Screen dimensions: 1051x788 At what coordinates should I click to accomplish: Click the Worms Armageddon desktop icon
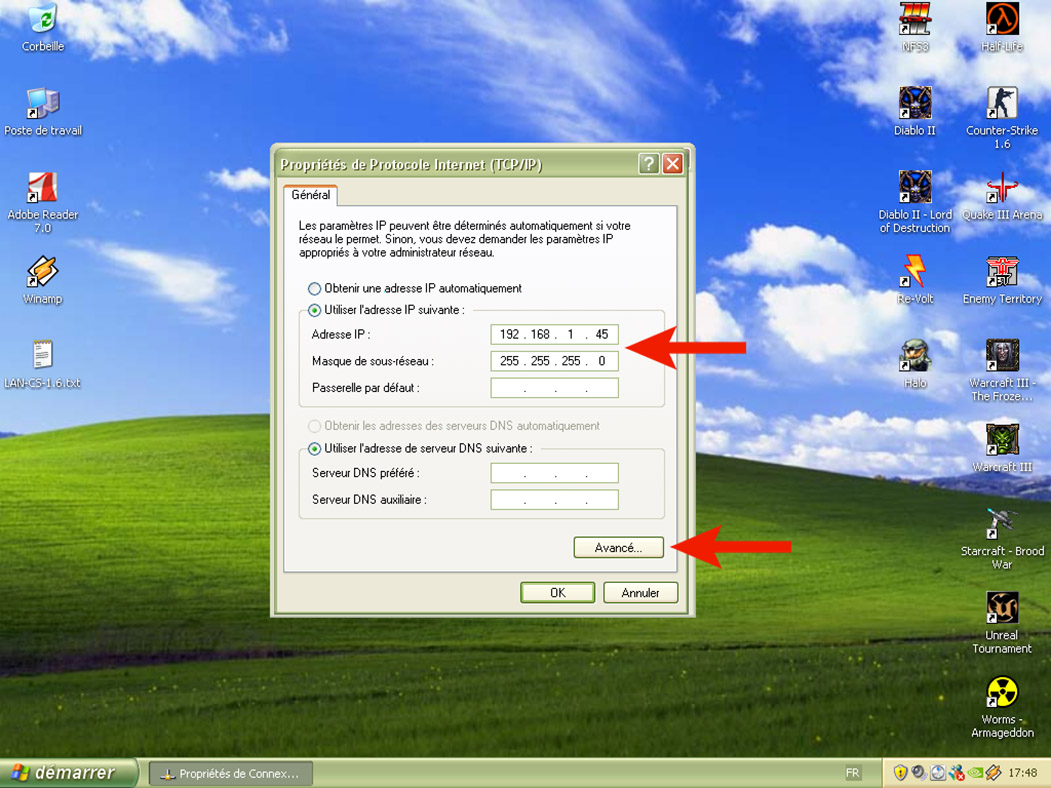1001,693
